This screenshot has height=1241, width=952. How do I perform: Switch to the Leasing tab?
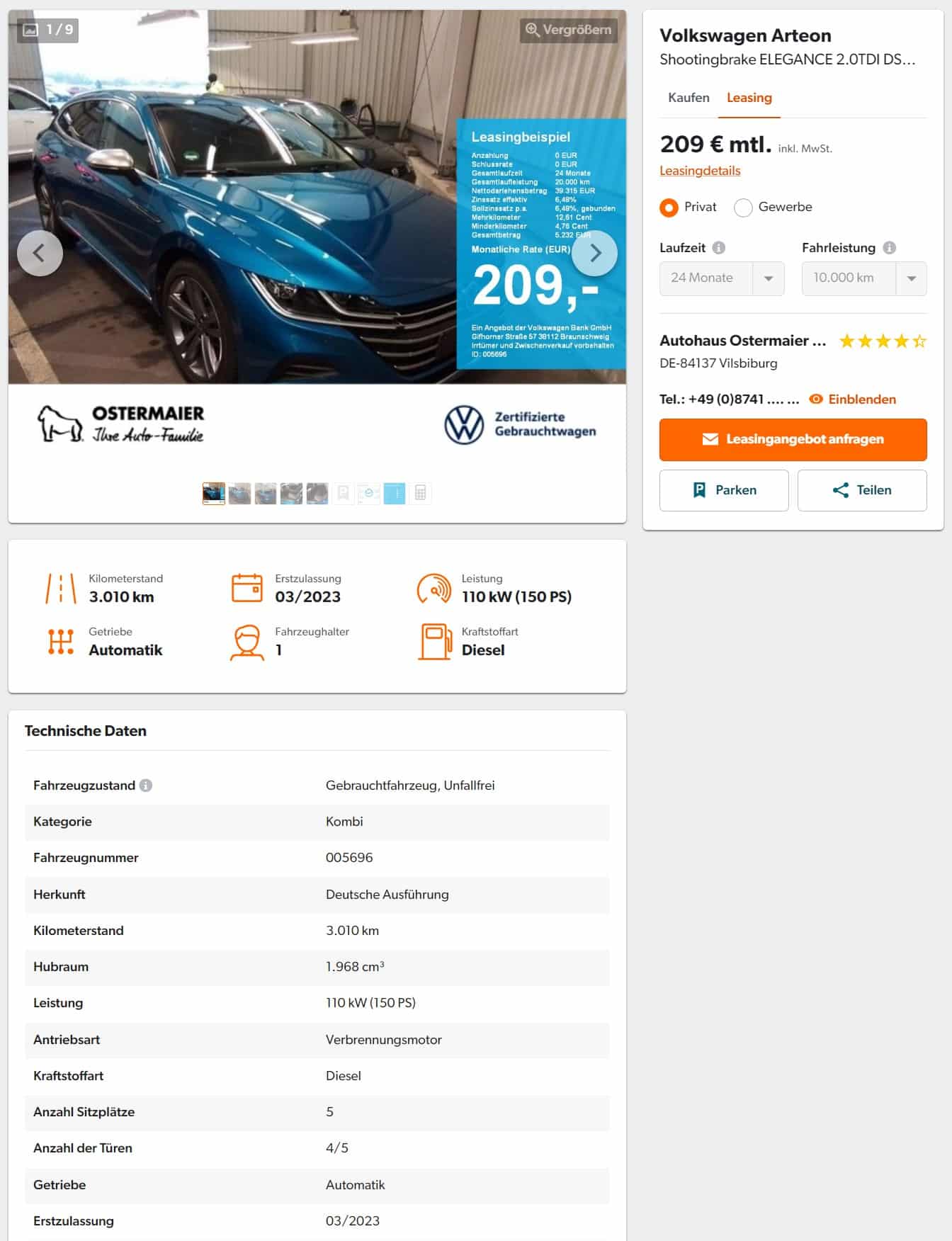point(749,98)
